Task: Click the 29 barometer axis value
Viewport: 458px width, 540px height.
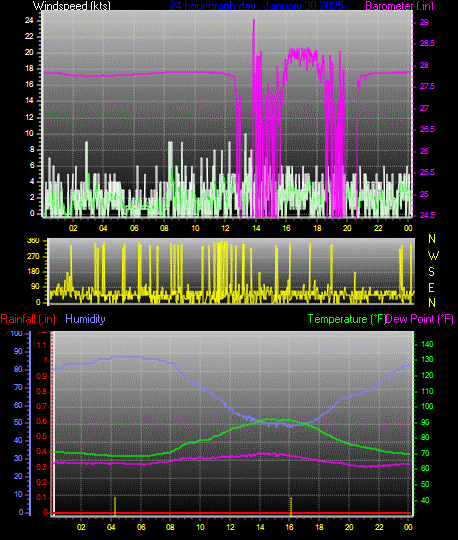Action: coord(424,22)
